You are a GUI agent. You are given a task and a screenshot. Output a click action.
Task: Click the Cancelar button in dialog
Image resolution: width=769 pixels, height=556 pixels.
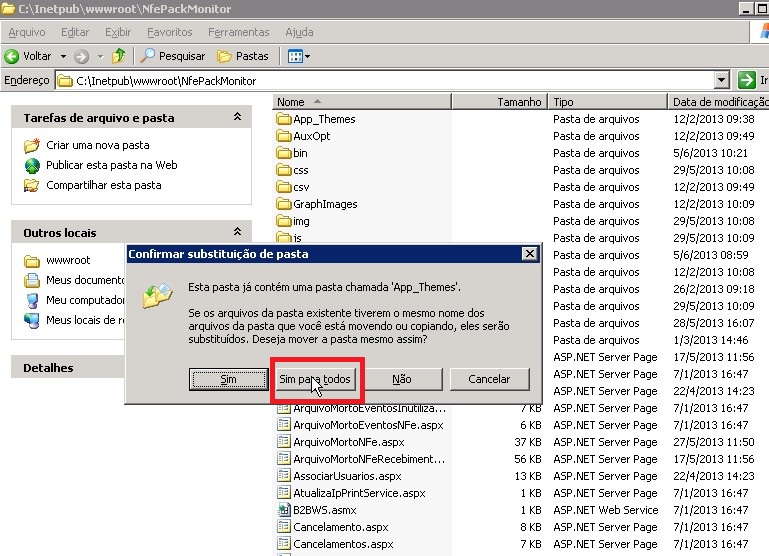click(488, 379)
